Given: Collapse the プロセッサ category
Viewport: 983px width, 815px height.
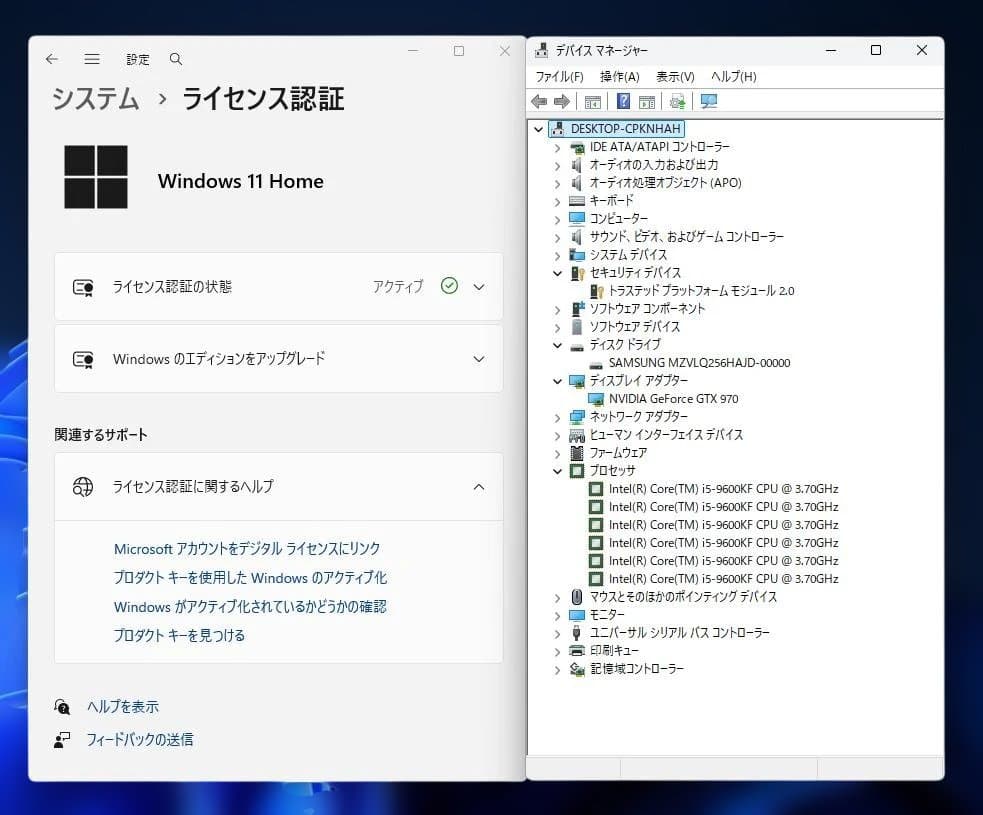Looking at the screenshot, I should pyautogui.click(x=558, y=470).
